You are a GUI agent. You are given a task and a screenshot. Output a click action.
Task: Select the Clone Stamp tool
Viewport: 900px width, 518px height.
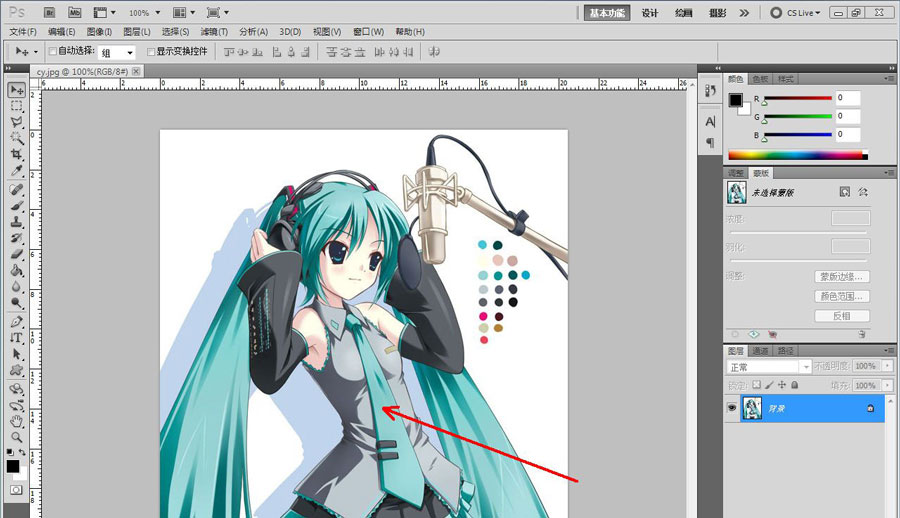17,222
